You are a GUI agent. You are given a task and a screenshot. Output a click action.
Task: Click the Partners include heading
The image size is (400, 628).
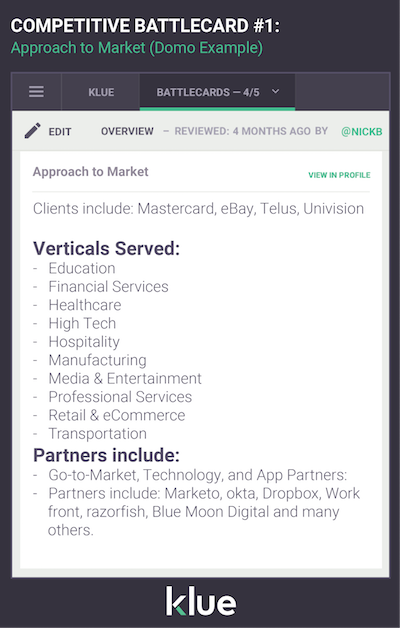(x=107, y=455)
